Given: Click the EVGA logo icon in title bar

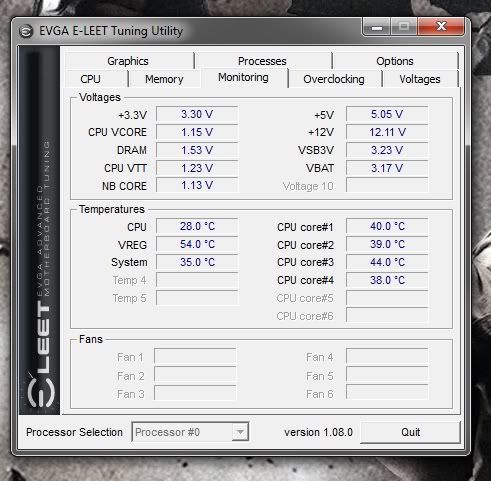Looking at the screenshot, I should pos(26,32).
